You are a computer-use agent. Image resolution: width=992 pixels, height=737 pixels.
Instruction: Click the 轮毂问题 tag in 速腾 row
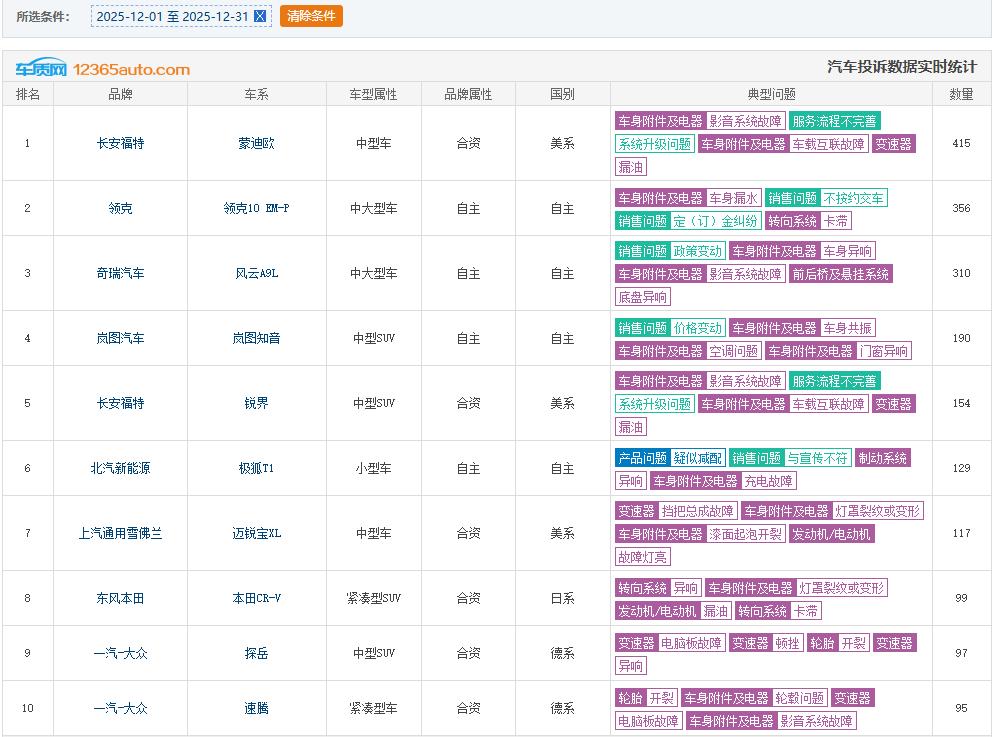(x=800, y=698)
